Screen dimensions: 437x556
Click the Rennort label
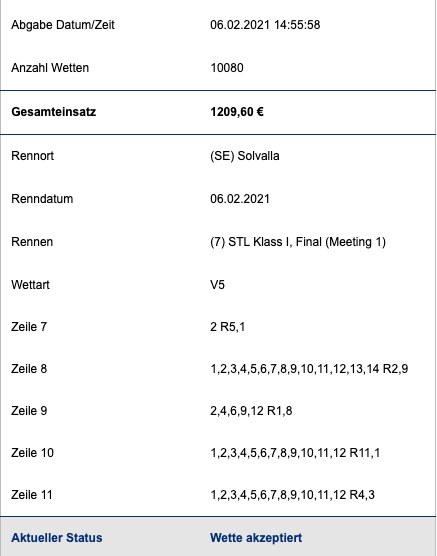[32, 156]
